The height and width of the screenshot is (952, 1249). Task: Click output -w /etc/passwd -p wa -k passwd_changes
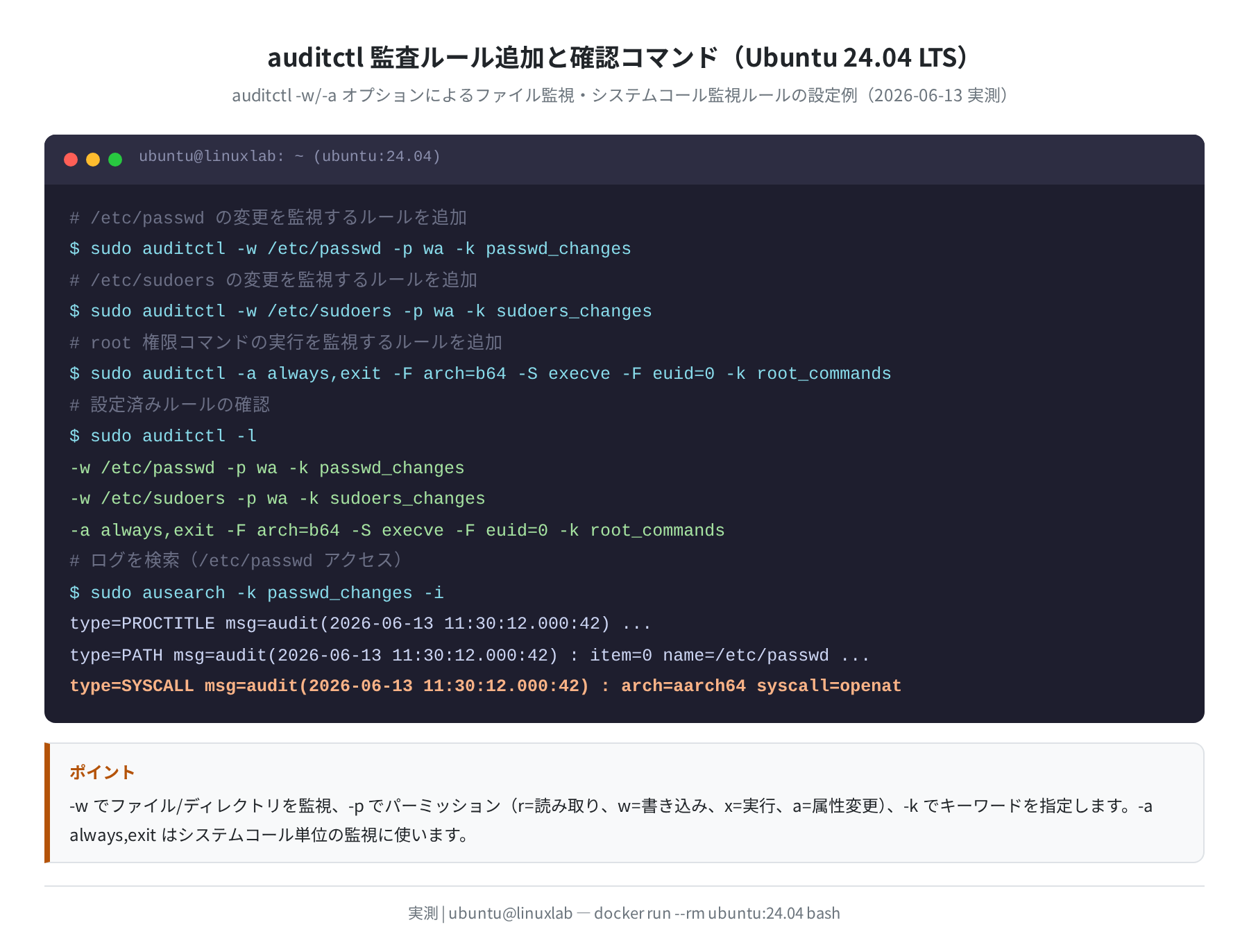click(267, 468)
